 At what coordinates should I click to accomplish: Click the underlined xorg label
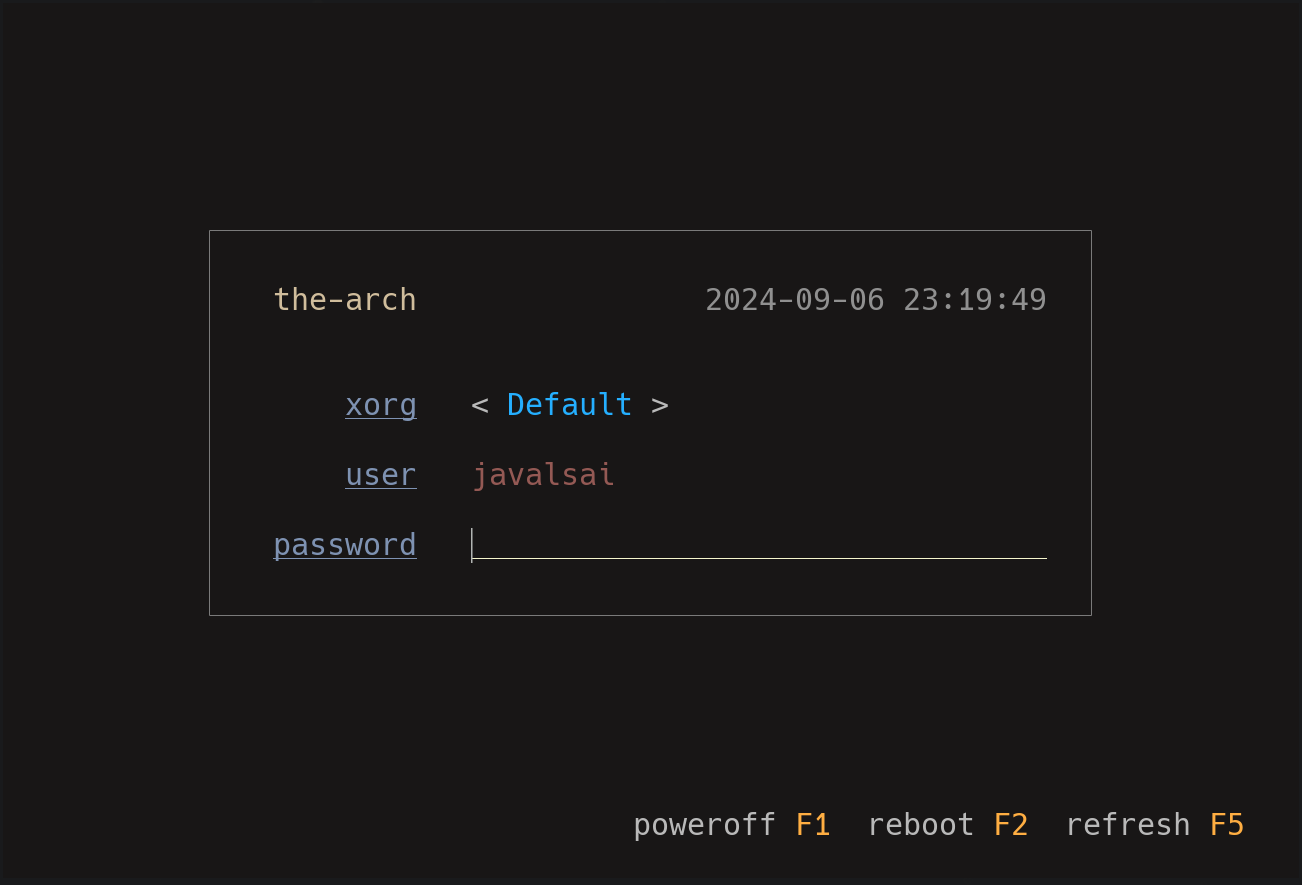pyautogui.click(x=381, y=406)
